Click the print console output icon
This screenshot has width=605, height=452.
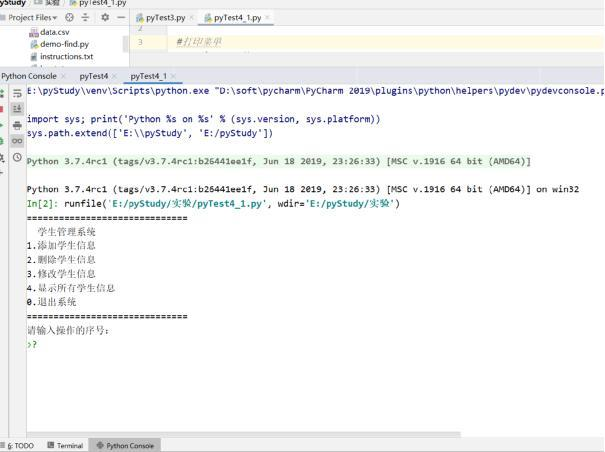pyautogui.click(x=17, y=125)
